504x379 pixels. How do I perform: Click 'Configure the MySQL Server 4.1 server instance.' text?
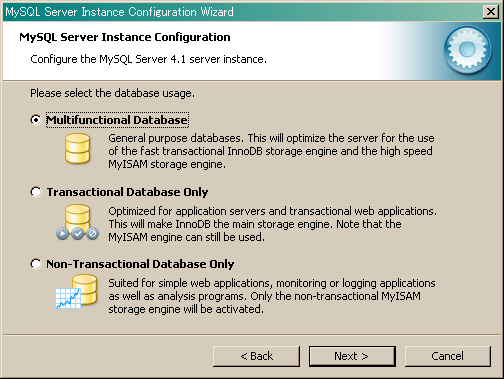148,59
